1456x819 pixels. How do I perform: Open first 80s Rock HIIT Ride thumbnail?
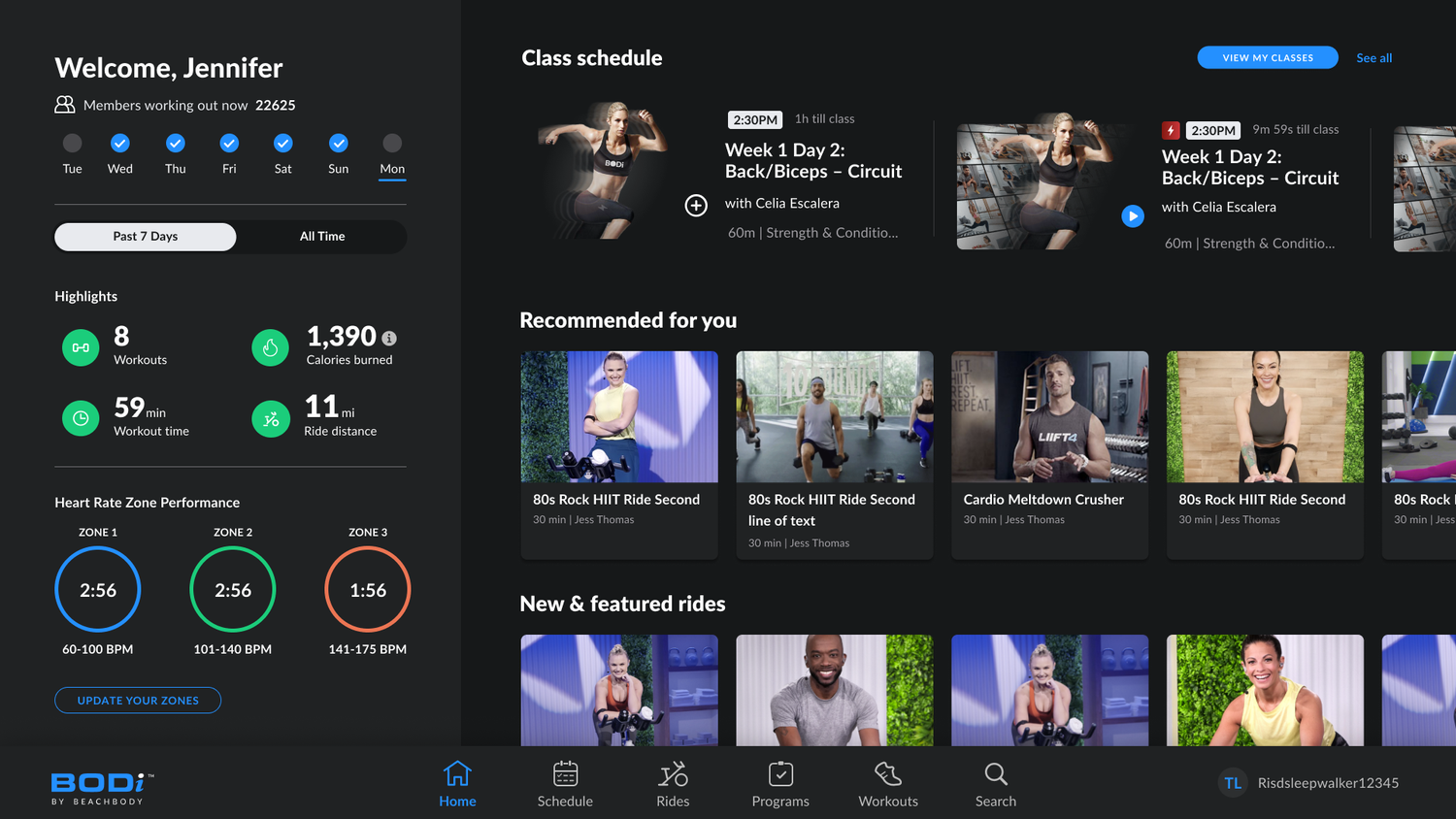tap(619, 416)
